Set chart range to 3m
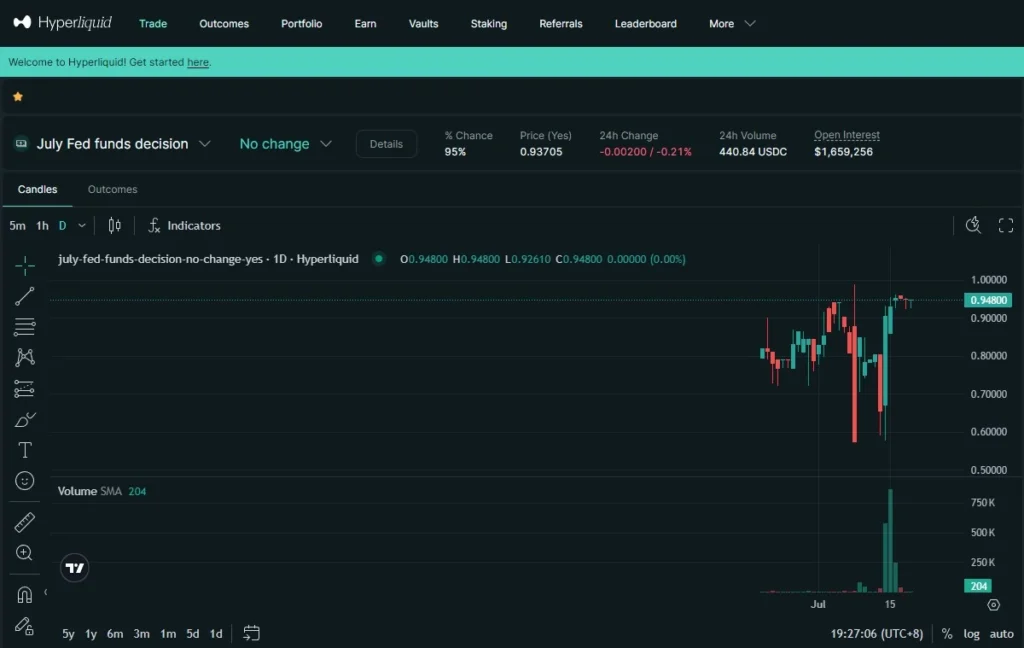Screen dimensions: 1024x648 pos(141,634)
